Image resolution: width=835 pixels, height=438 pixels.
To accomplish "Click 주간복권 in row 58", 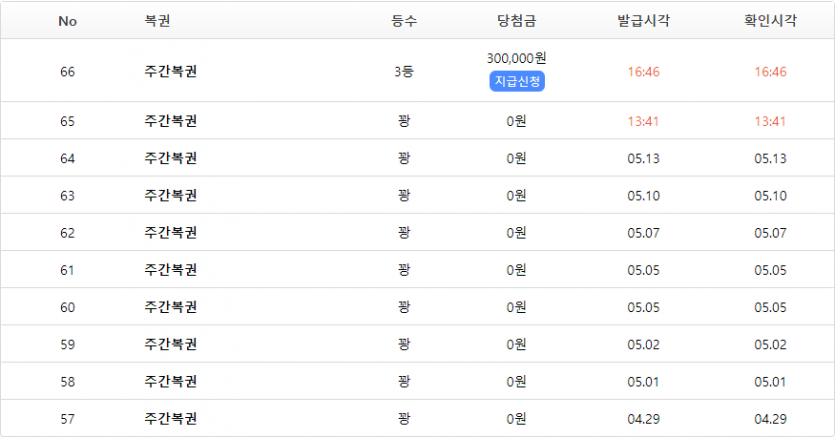I will click(x=170, y=382).
